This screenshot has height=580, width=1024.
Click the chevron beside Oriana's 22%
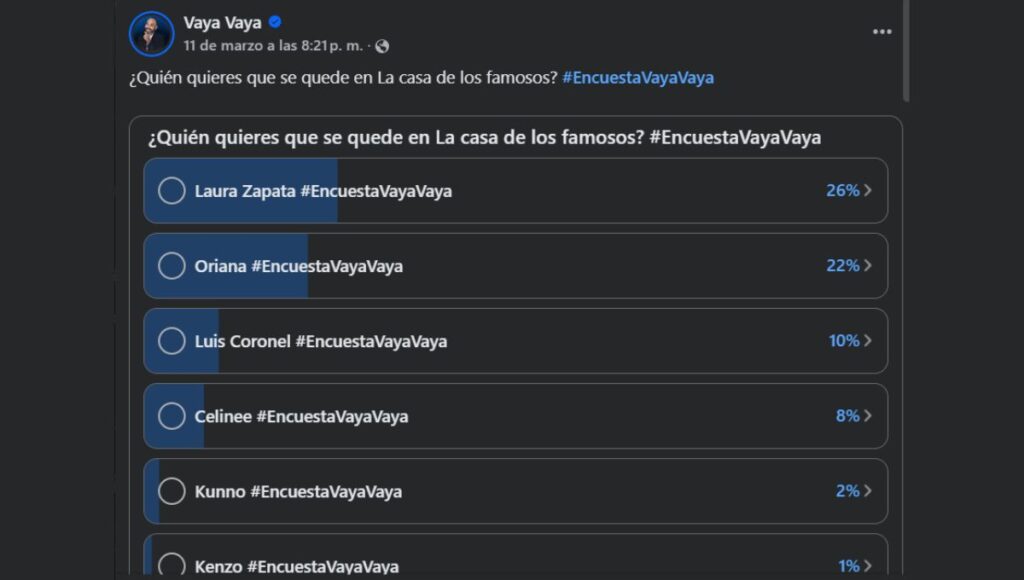point(871,265)
